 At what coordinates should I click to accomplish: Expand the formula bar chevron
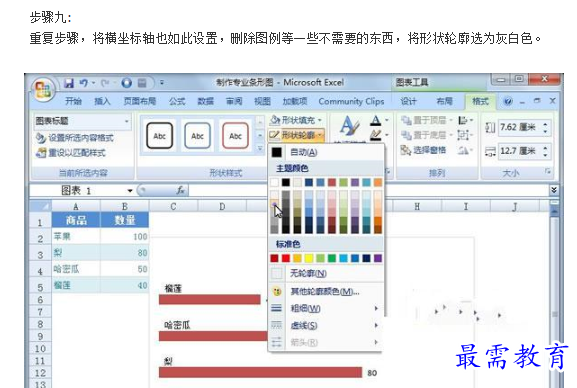pyautogui.click(x=553, y=190)
